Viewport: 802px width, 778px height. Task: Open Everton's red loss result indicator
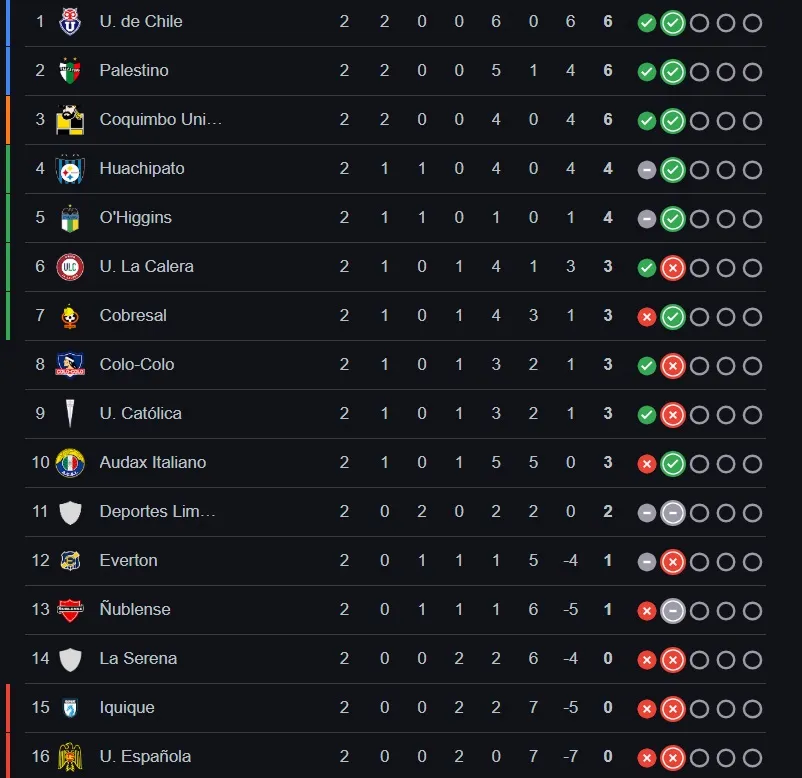coord(673,562)
